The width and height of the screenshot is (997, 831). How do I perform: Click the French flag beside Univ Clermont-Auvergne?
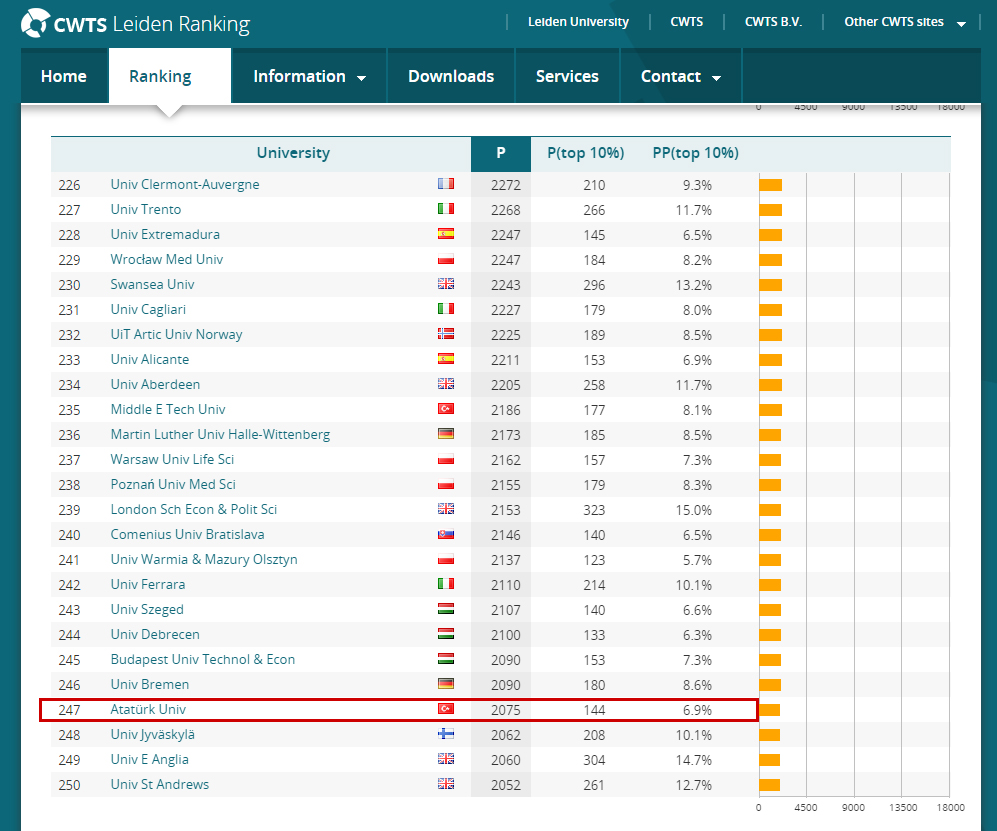[446, 184]
